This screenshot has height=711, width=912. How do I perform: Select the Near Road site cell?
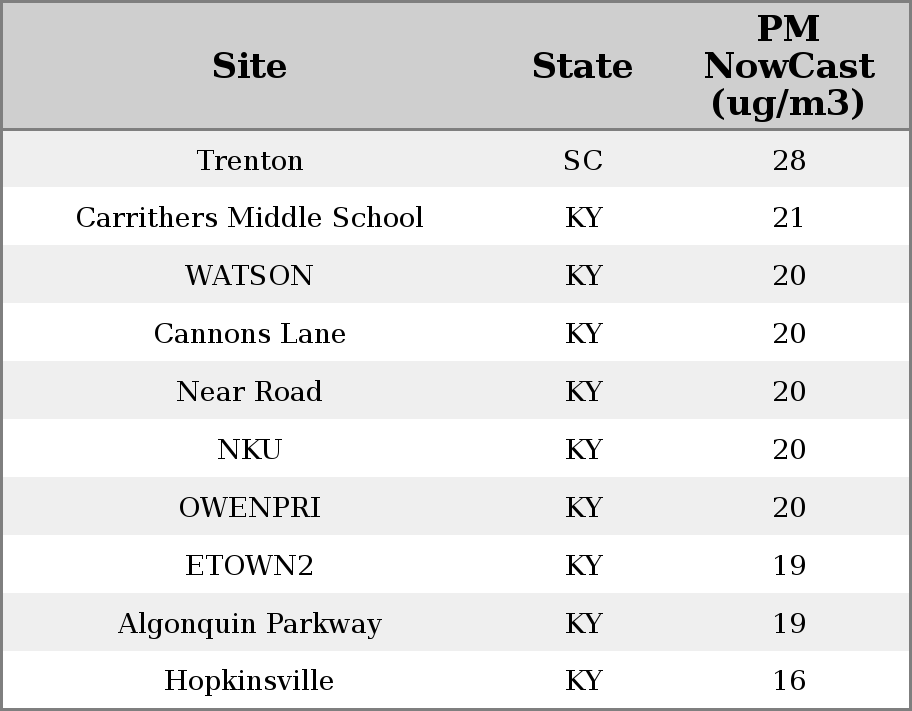point(249,392)
